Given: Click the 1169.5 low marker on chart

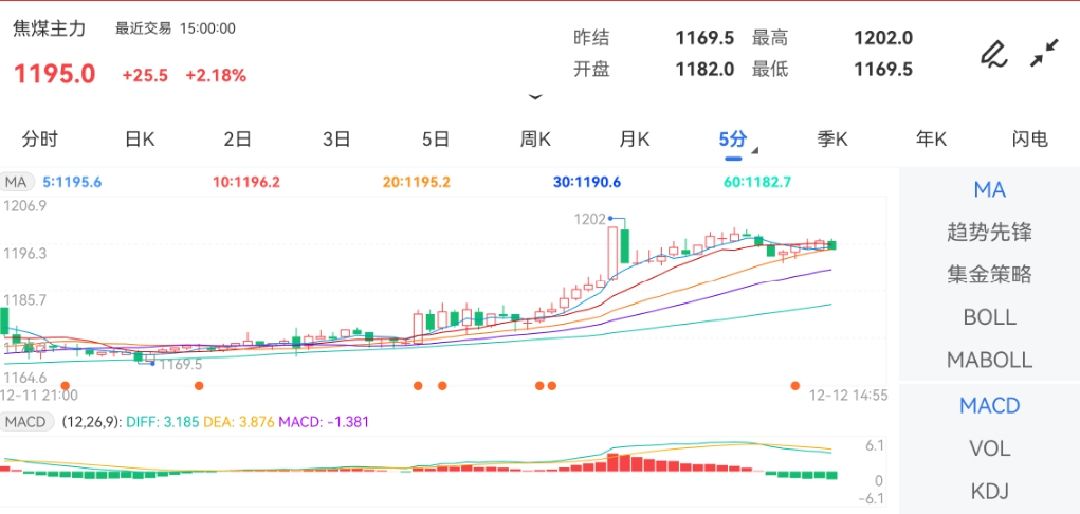Looking at the screenshot, I should click(180, 364).
